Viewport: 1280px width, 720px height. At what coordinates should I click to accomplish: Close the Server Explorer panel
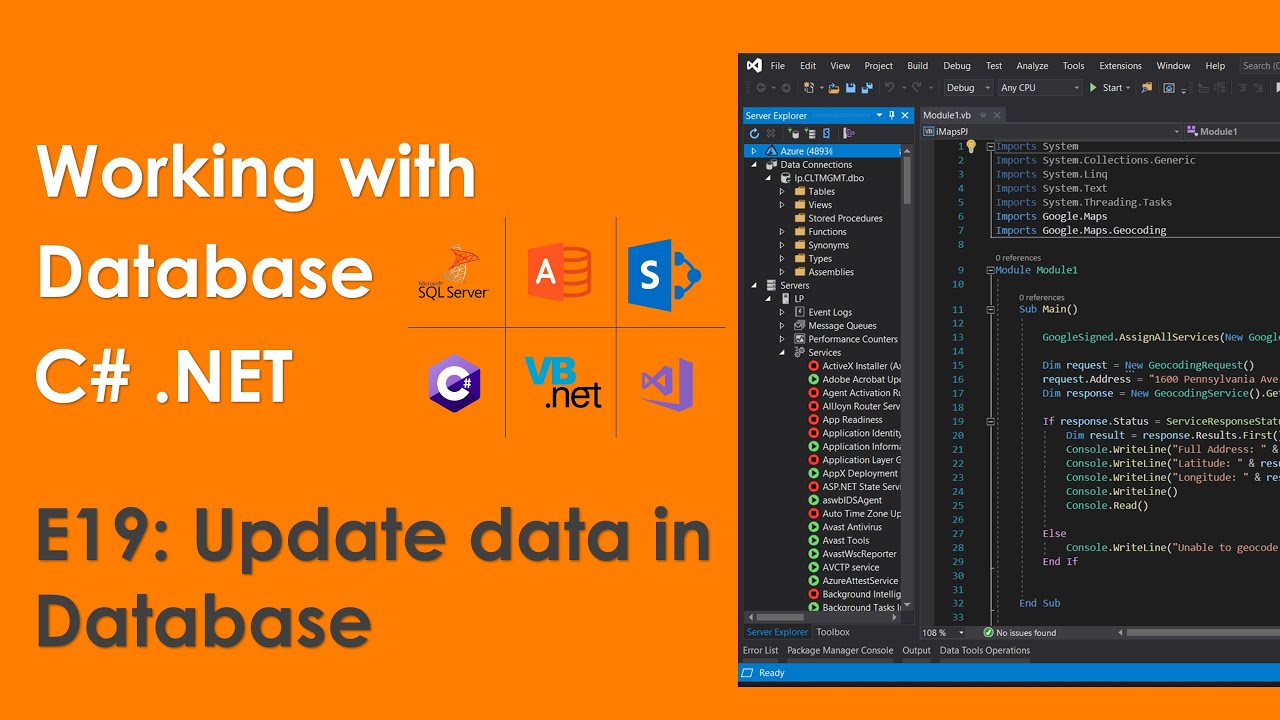point(905,116)
